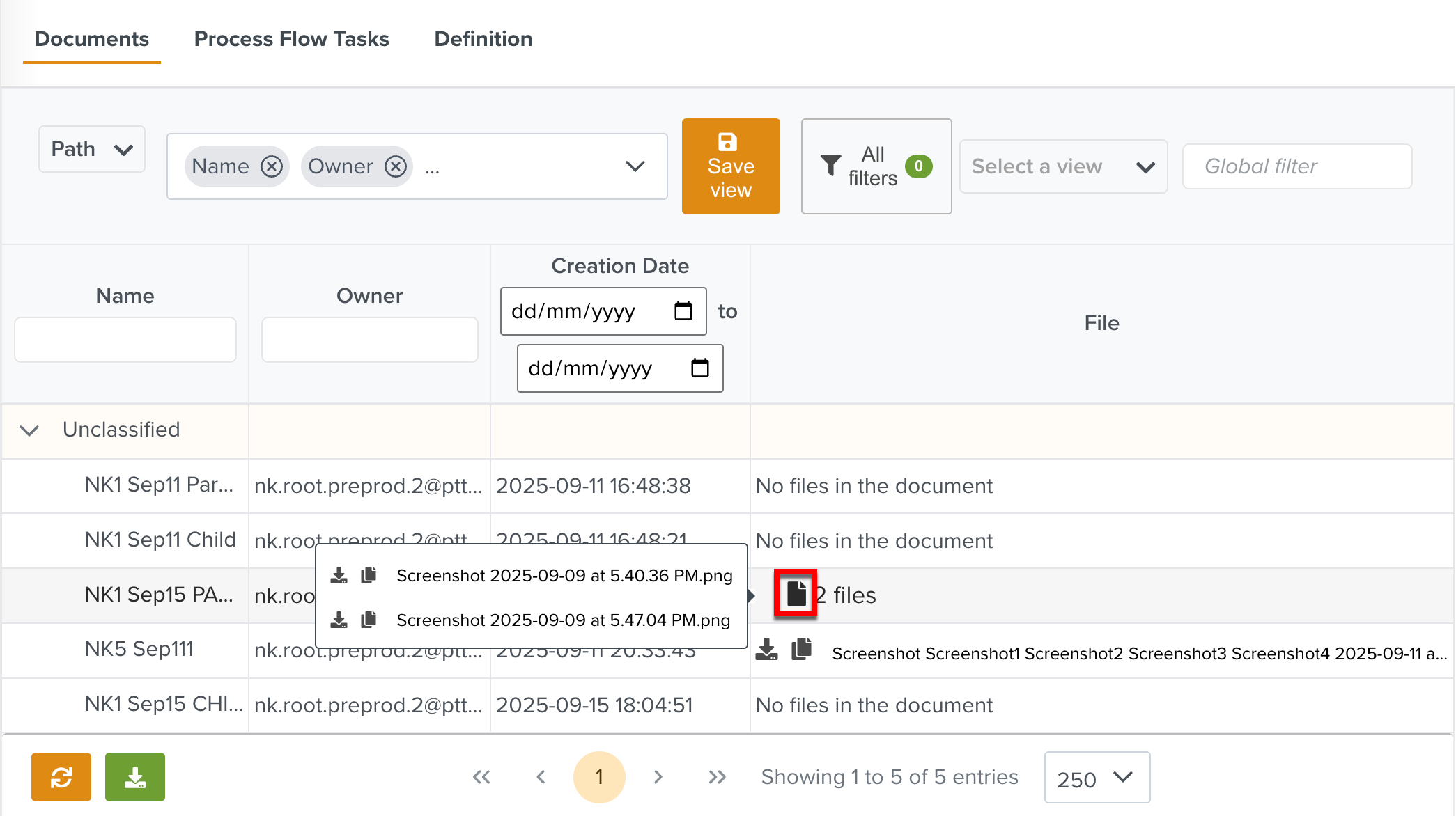This screenshot has height=816, width=1456.
Task: Click the document icon beside 2 files
Action: click(796, 594)
